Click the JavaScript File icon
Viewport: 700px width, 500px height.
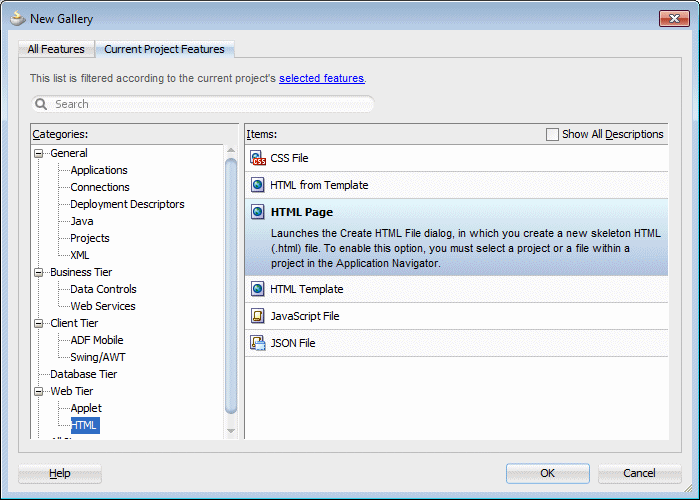(257, 316)
